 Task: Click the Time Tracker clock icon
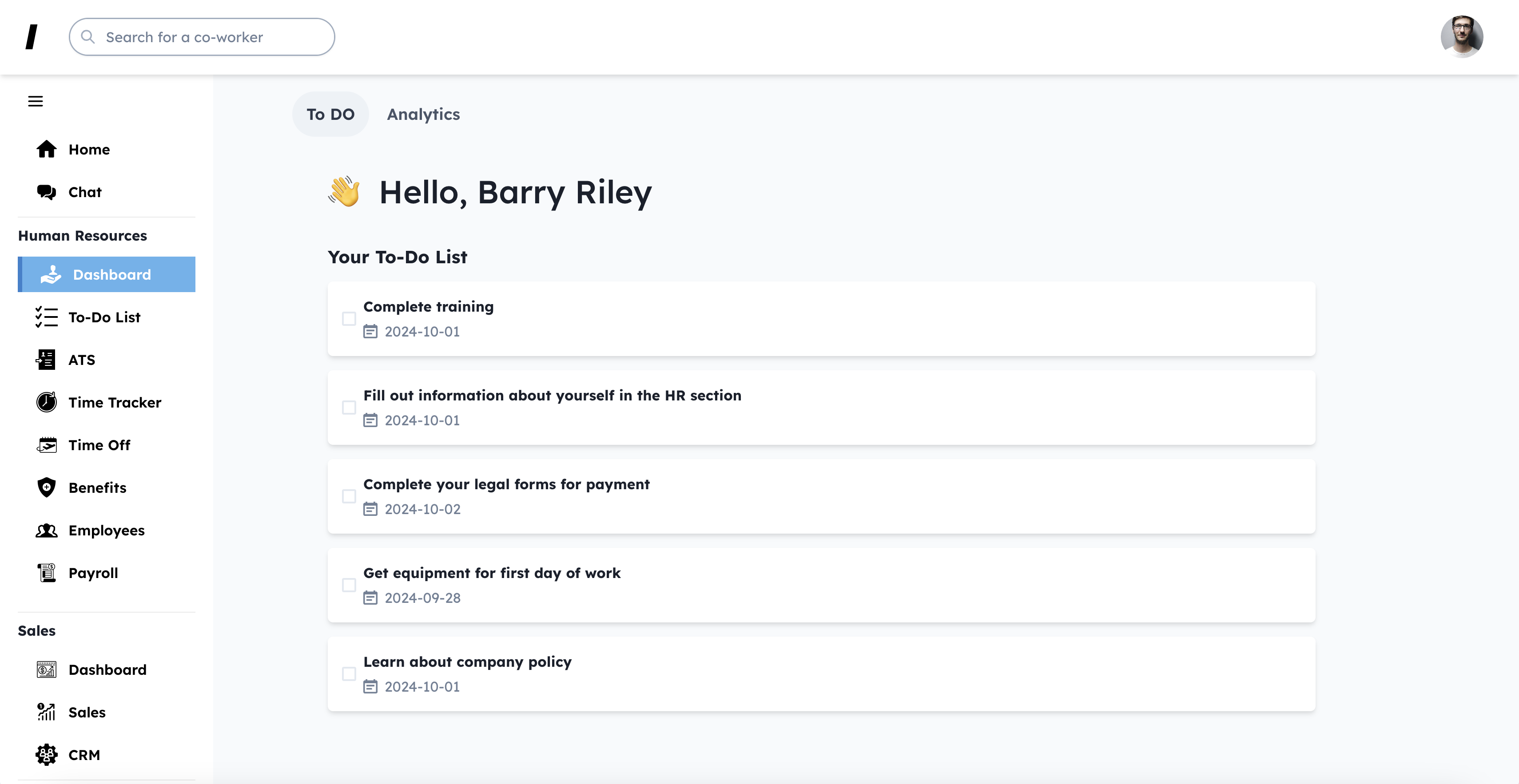(x=47, y=403)
